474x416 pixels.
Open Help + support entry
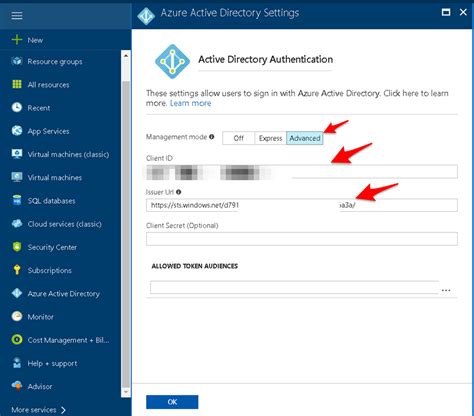tap(52, 363)
